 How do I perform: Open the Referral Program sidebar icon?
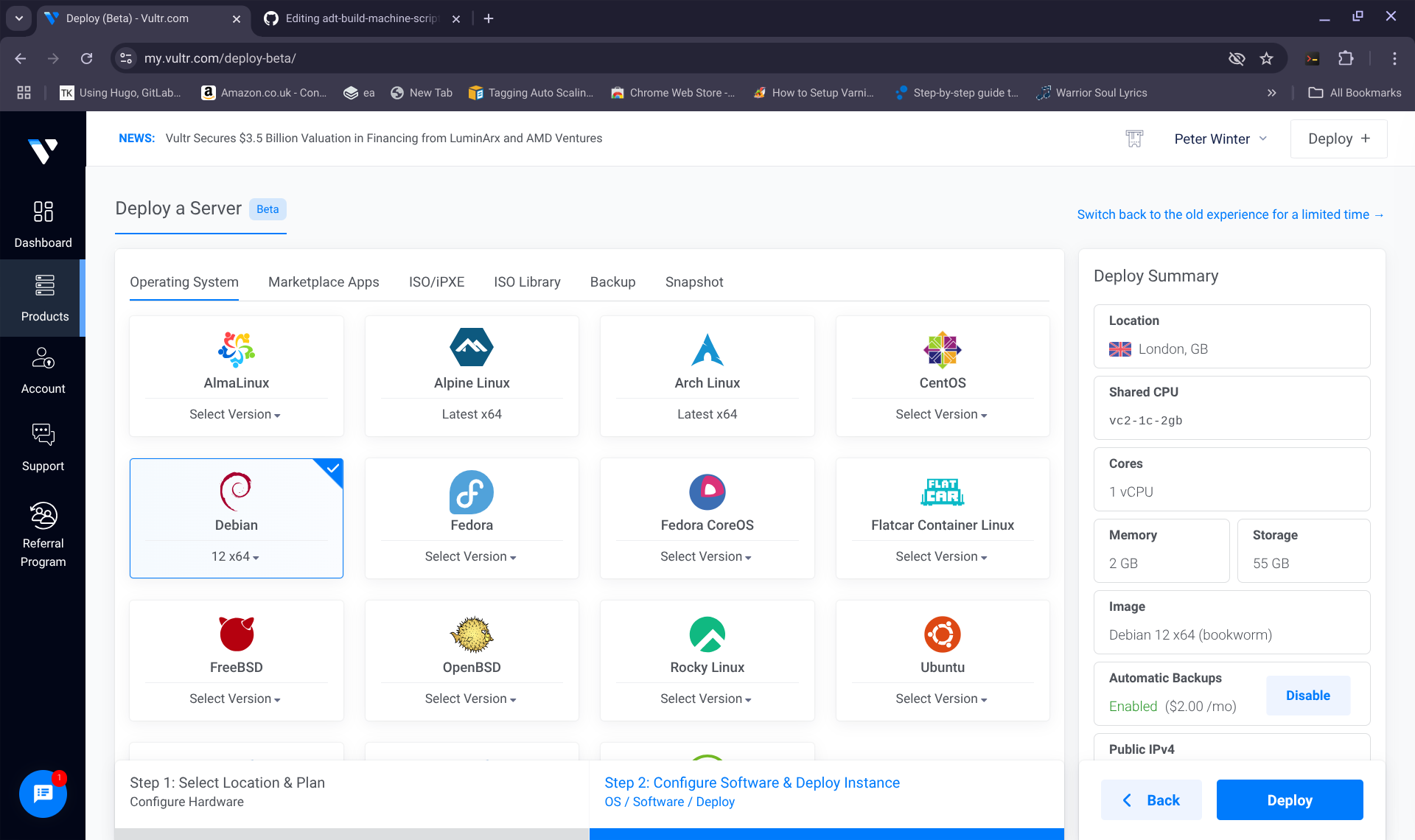[x=43, y=516]
